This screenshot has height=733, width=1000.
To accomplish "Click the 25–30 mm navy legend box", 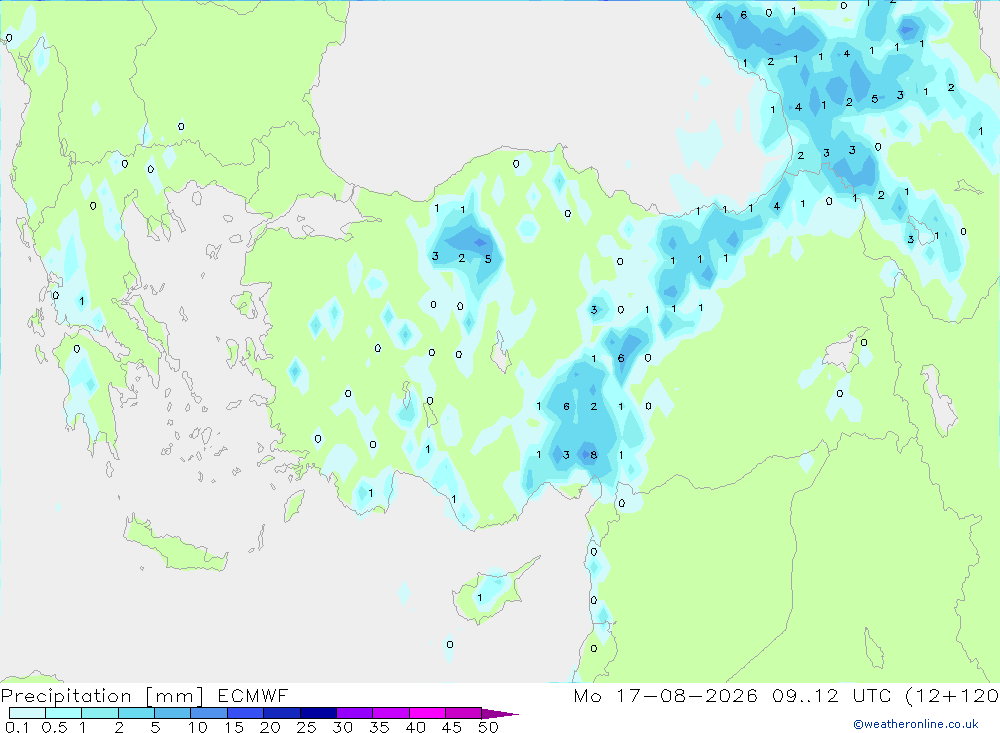I will [318, 713].
